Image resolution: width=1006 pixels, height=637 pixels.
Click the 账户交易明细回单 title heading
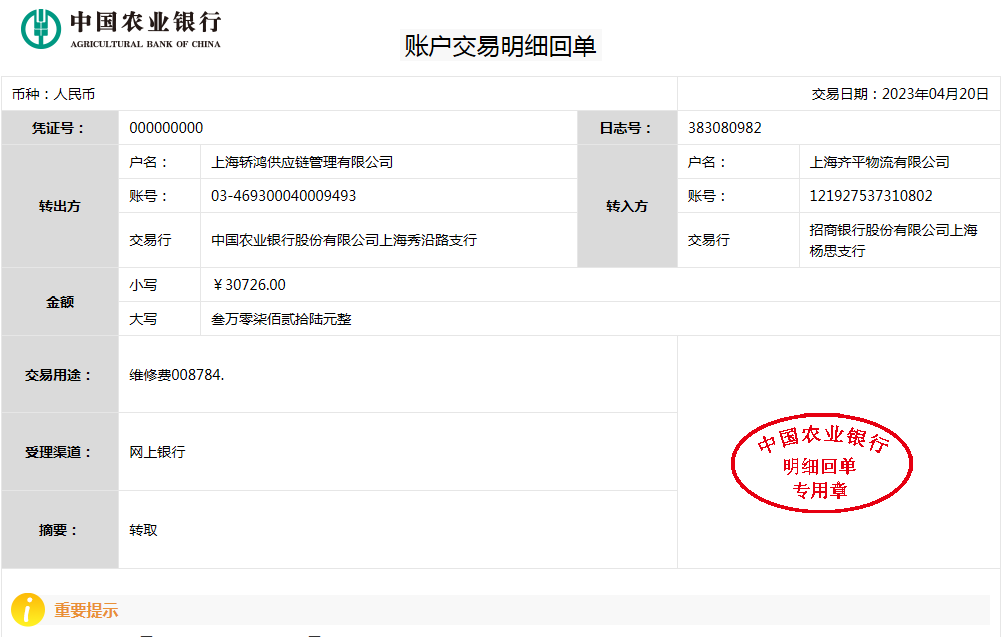500,46
